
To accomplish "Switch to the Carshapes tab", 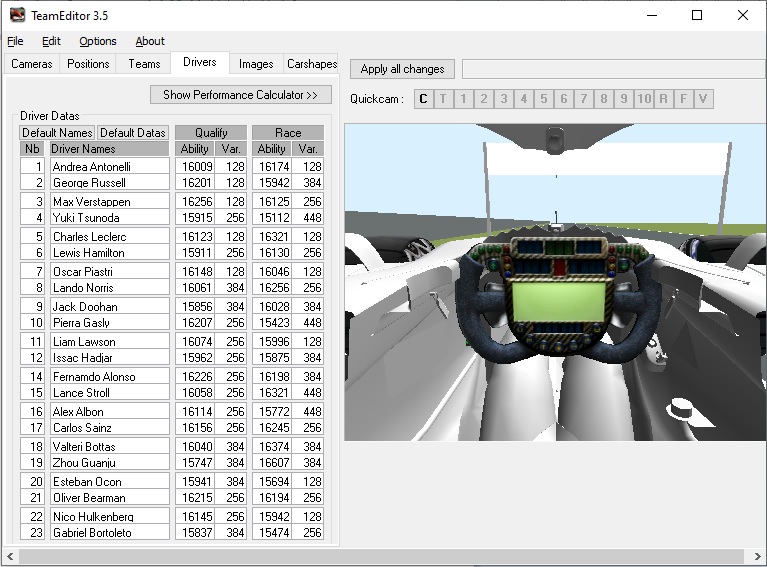I will tap(312, 64).
